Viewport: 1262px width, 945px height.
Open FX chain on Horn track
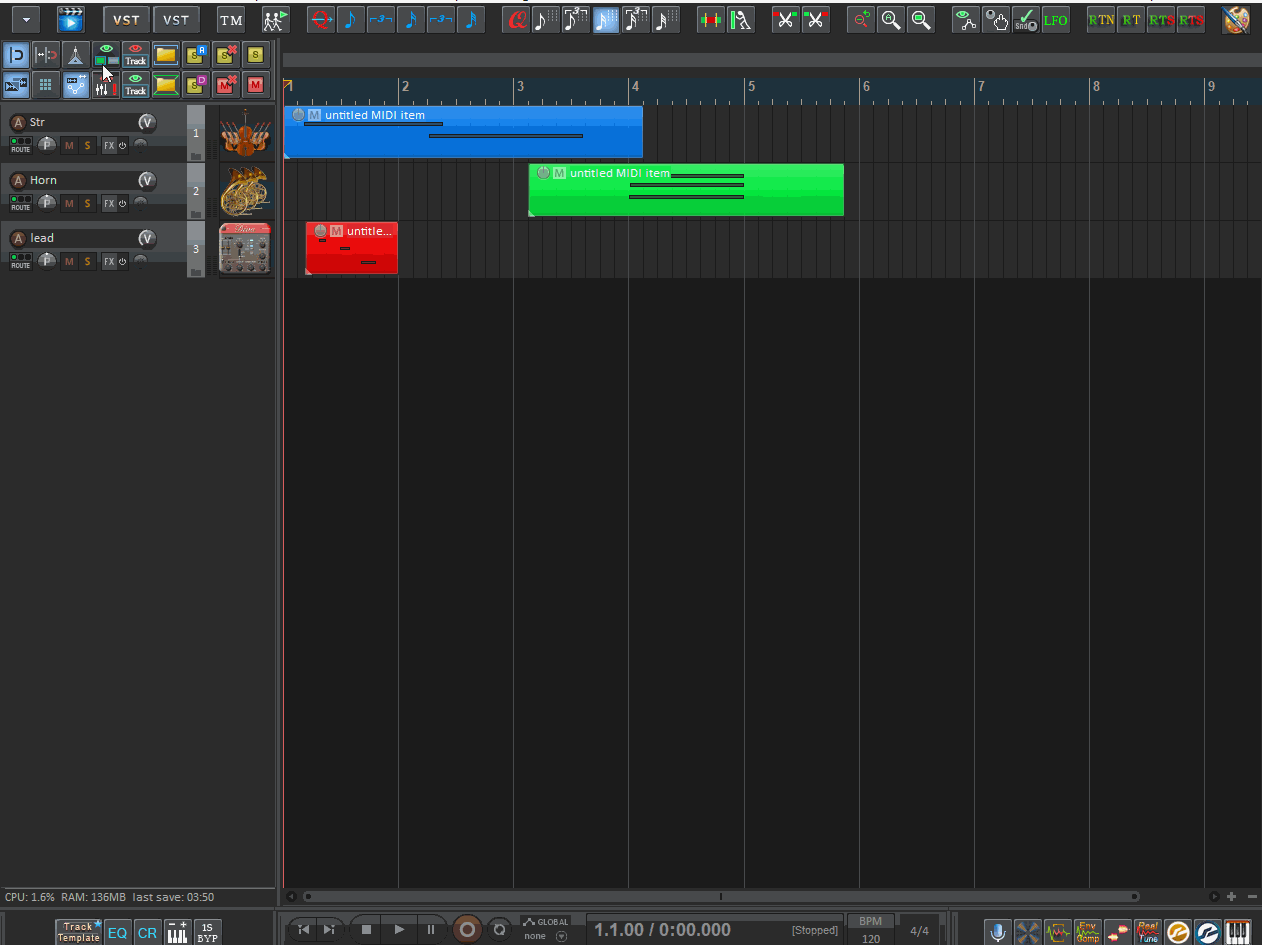pyautogui.click(x=109, y=203)
